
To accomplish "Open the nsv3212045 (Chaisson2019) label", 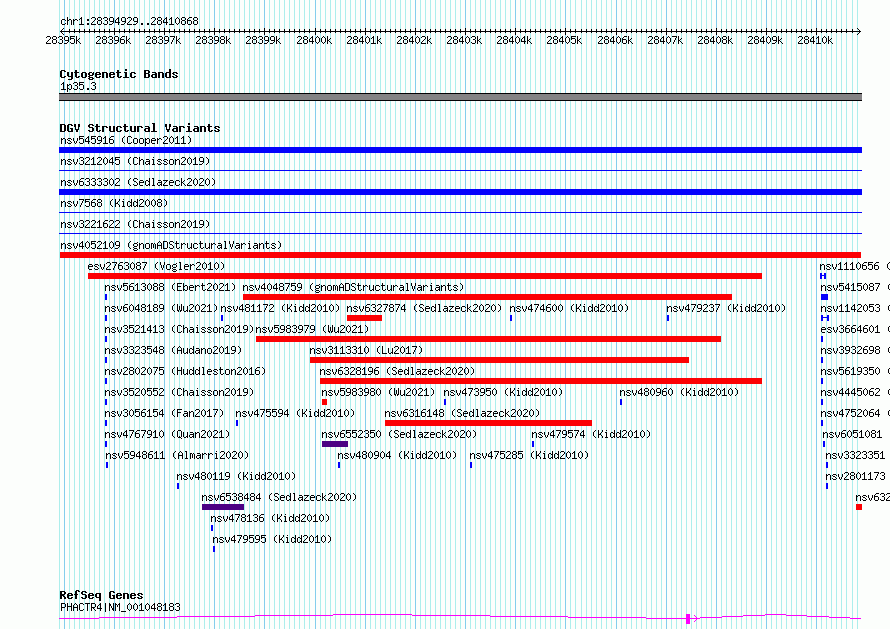I will [x=135, y=161].
